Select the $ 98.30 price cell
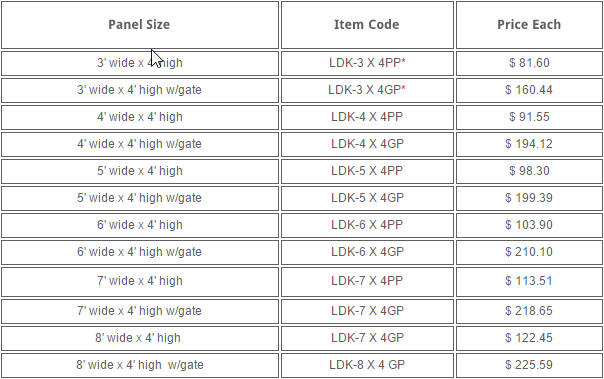Screen dimensions: 604x379 tap(529, 171)
